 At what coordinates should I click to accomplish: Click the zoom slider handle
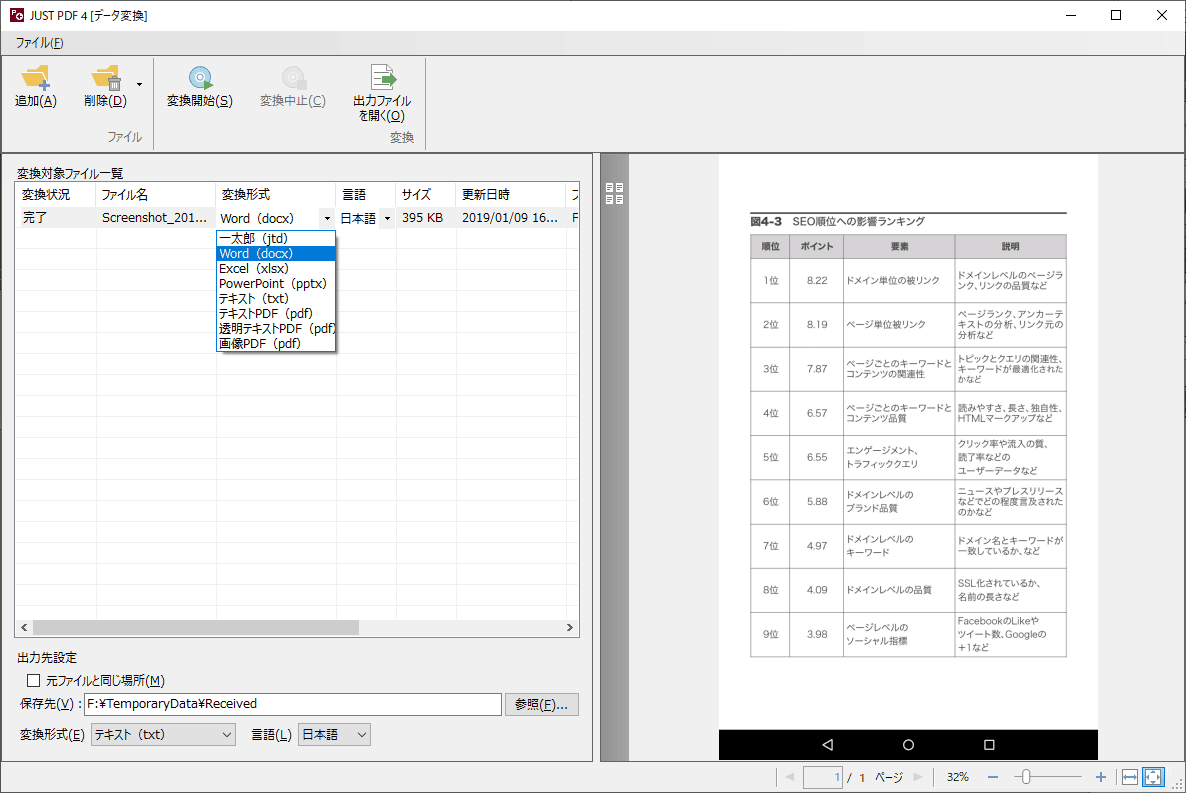(x=1026, y=777)
